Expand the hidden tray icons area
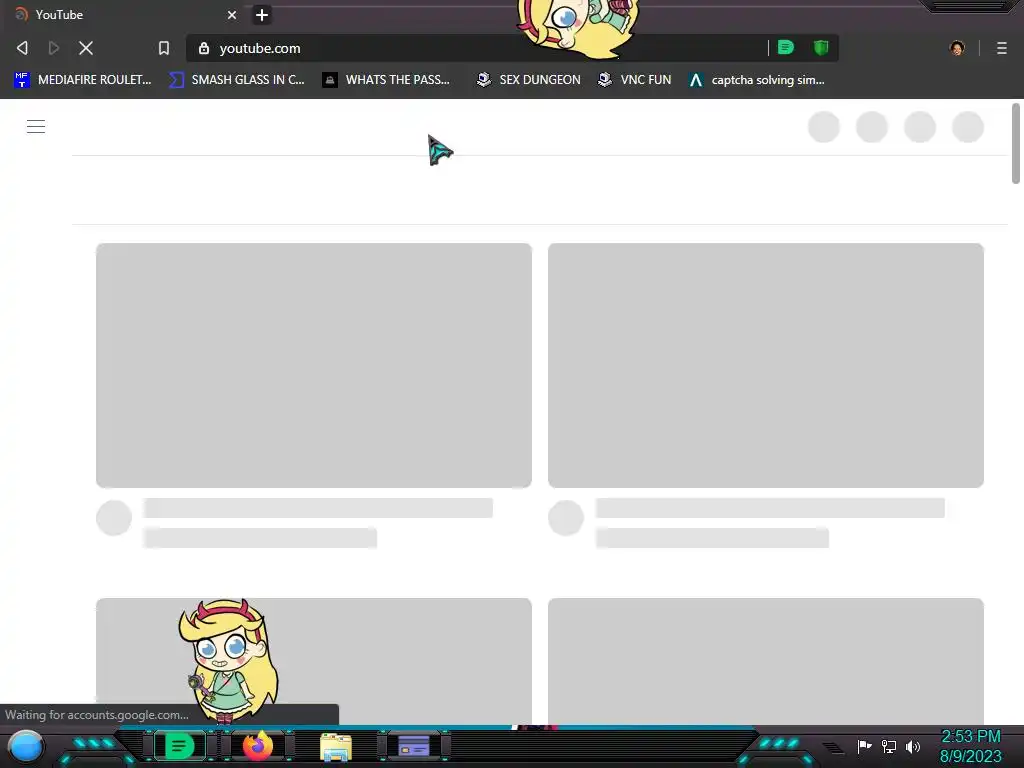This screenshot has height=768, width=1024. [x=833, y=747]
